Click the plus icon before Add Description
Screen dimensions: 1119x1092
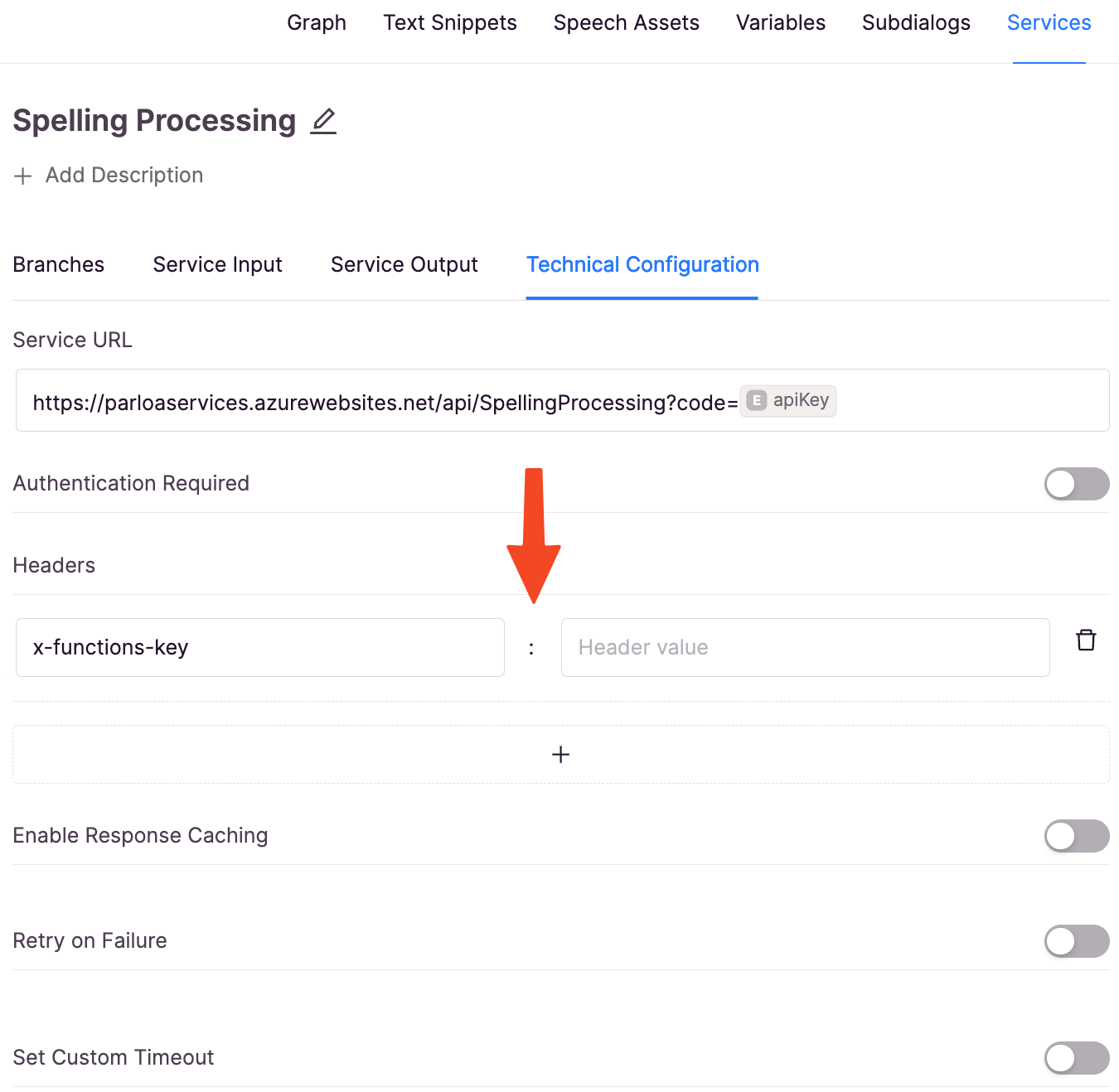click(x=23, y=176)
